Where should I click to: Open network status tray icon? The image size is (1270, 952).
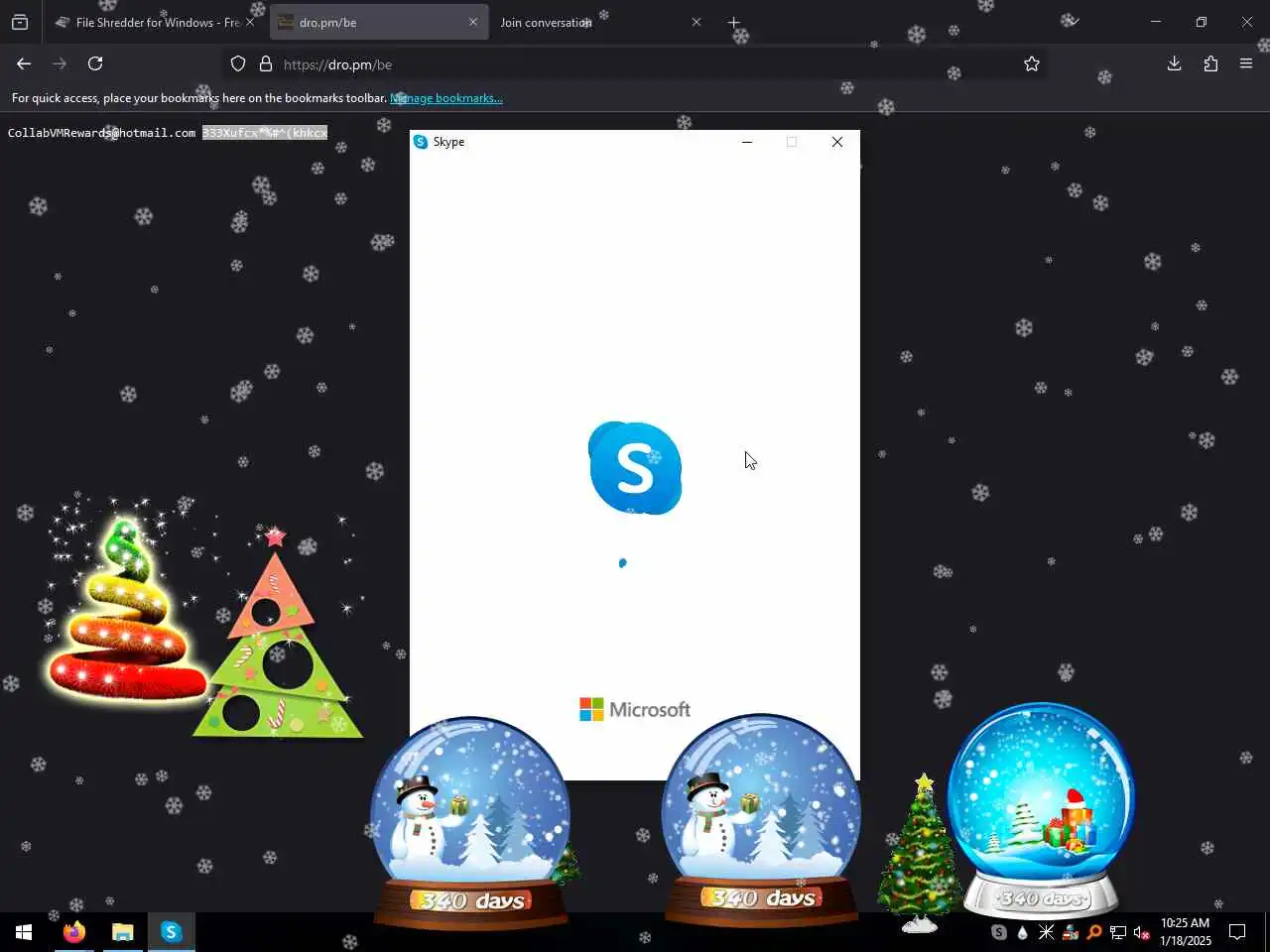1118,932
